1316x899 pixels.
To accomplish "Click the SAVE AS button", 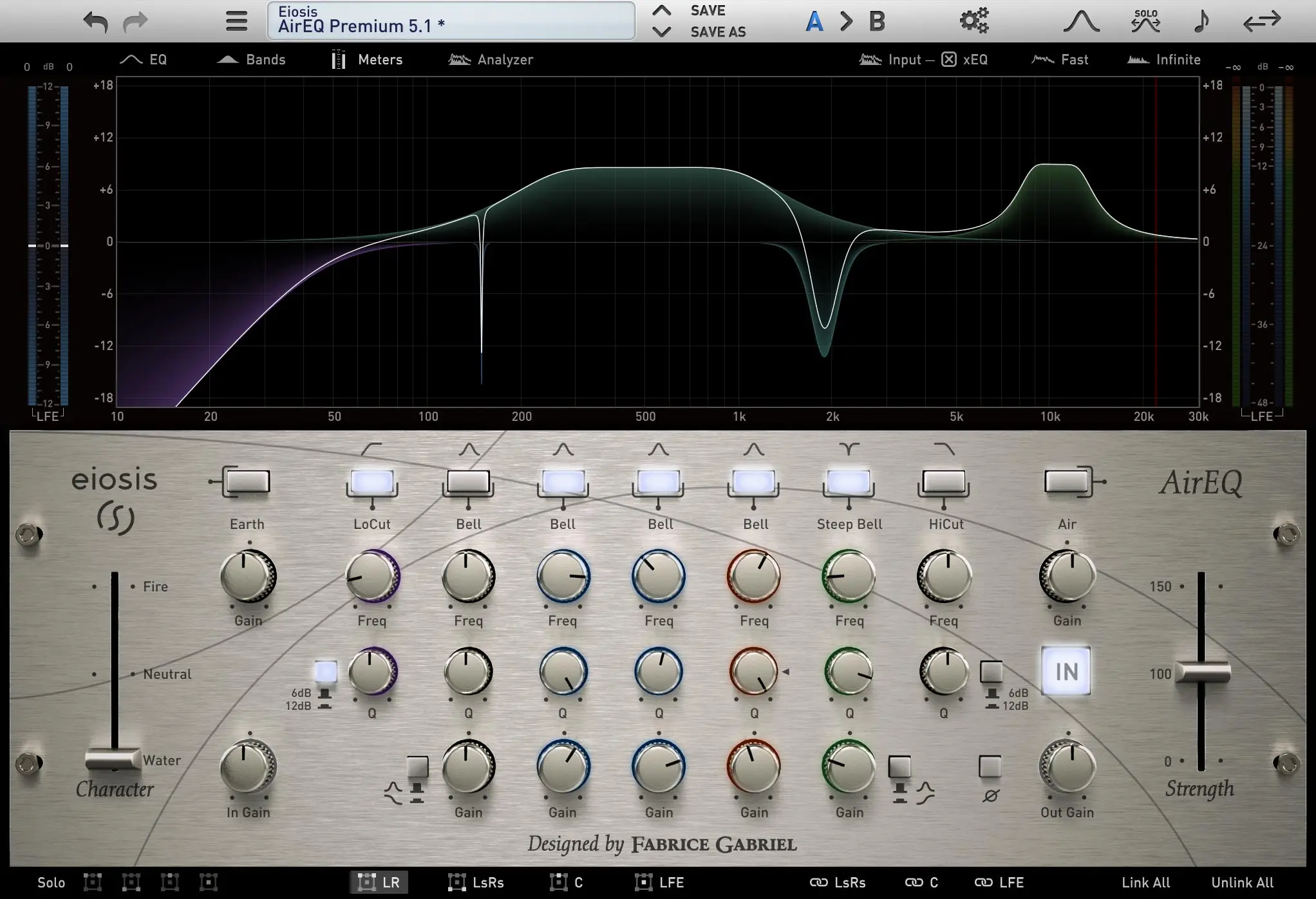I will [718, 32].
